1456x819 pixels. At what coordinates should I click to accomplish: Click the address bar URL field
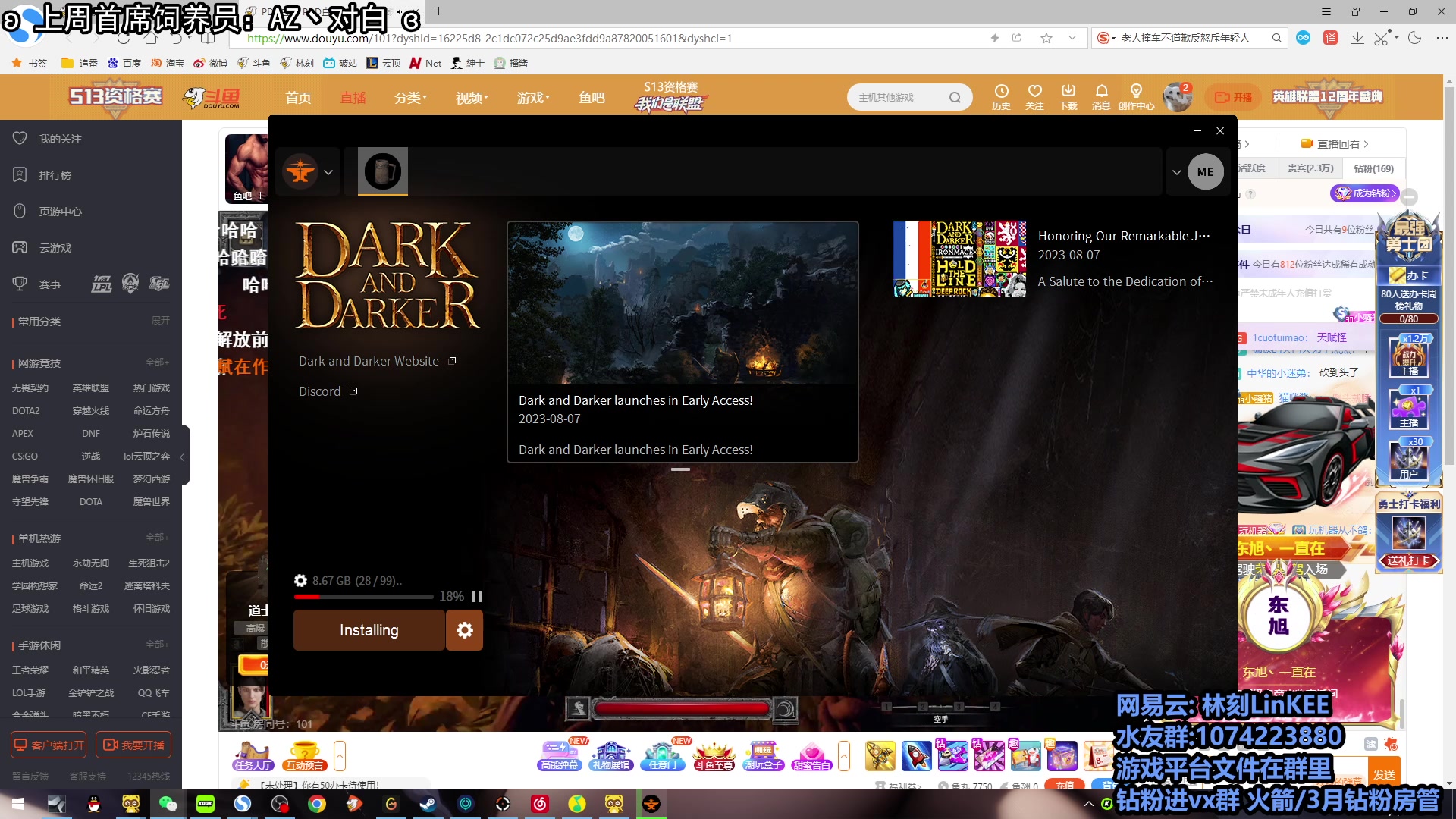click(x=607, y=38)
